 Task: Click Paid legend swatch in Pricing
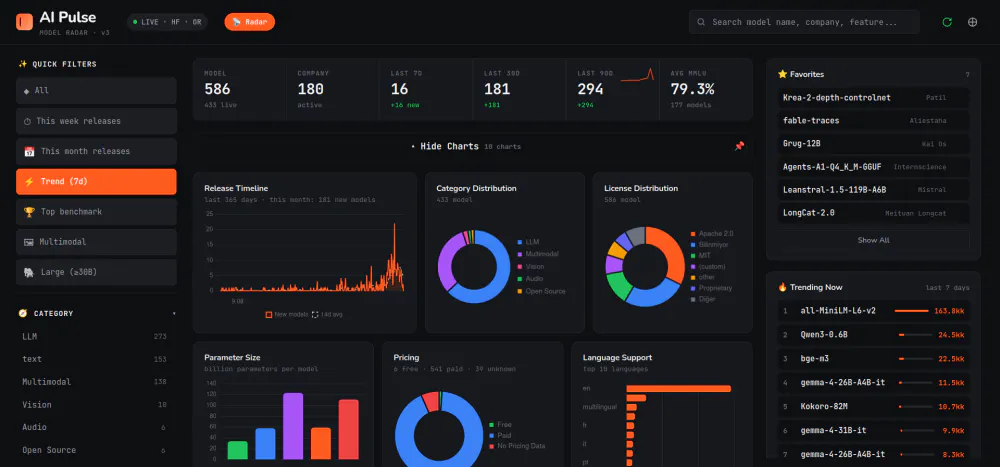point(491,436)
